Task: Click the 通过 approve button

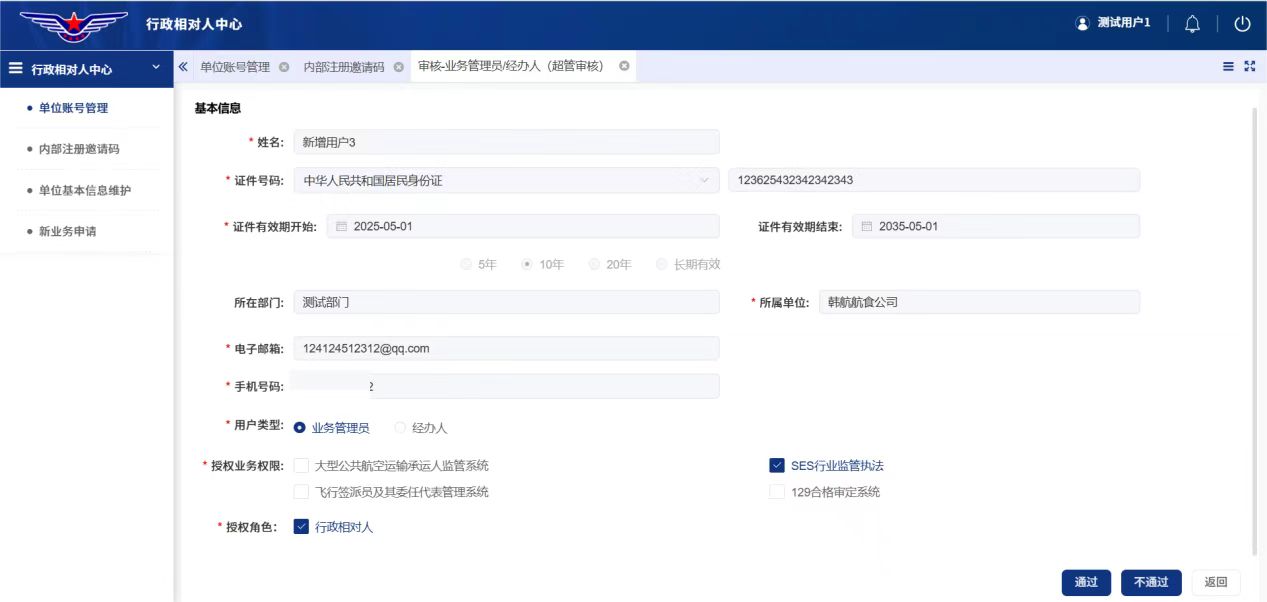Action: pos(1086,582)
